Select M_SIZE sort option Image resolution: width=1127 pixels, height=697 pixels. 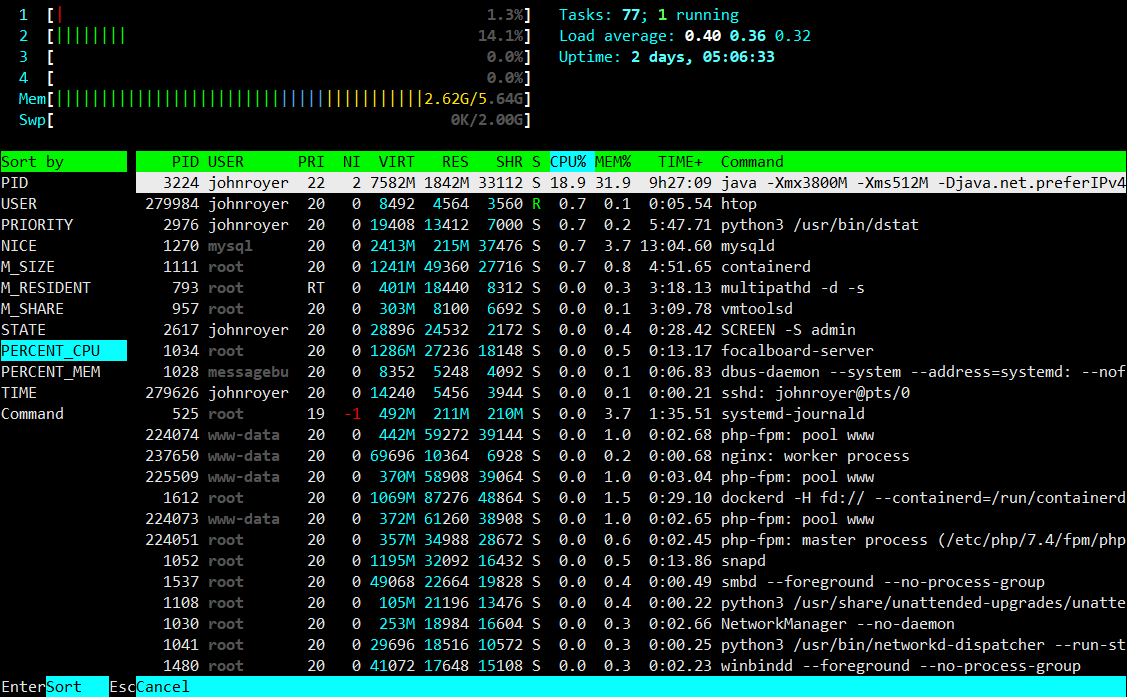(x=63, y=267)
